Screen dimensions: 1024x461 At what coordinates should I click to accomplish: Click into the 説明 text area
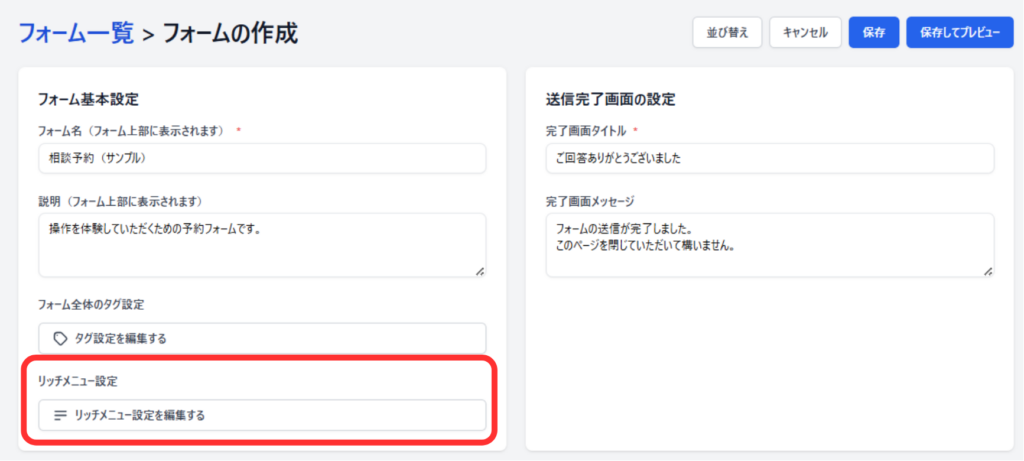(x=262, y=244)
